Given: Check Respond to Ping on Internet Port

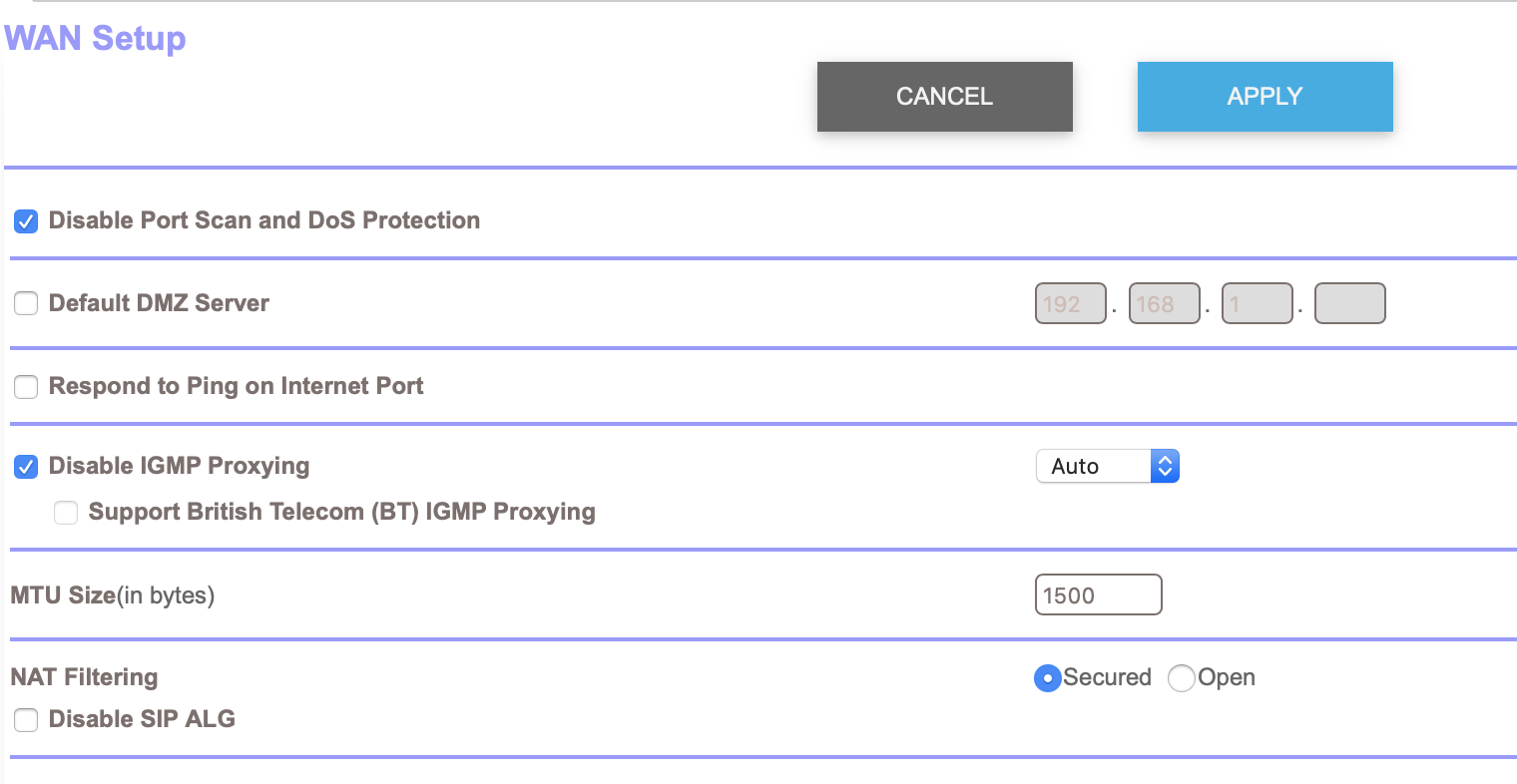Looking at the screenshot, I should point(25,387).
